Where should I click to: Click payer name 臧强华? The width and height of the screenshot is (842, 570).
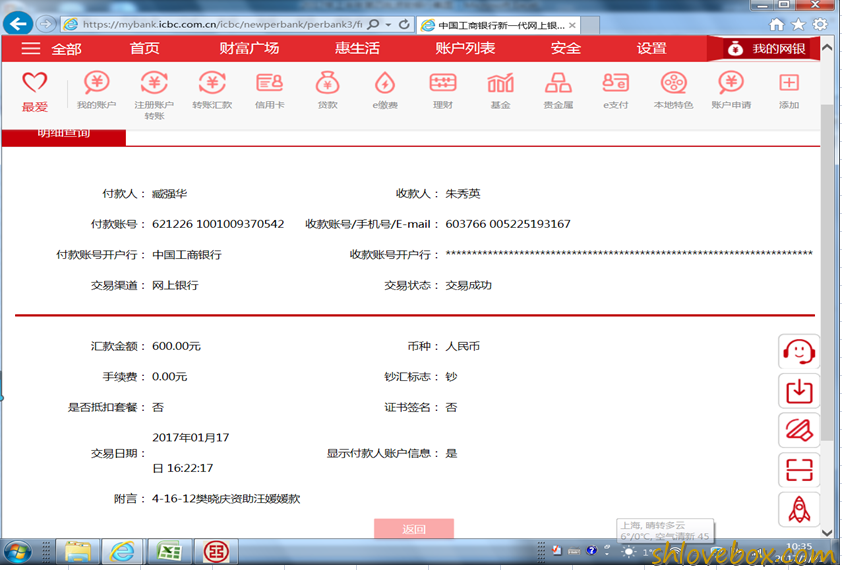pos(169,194)
